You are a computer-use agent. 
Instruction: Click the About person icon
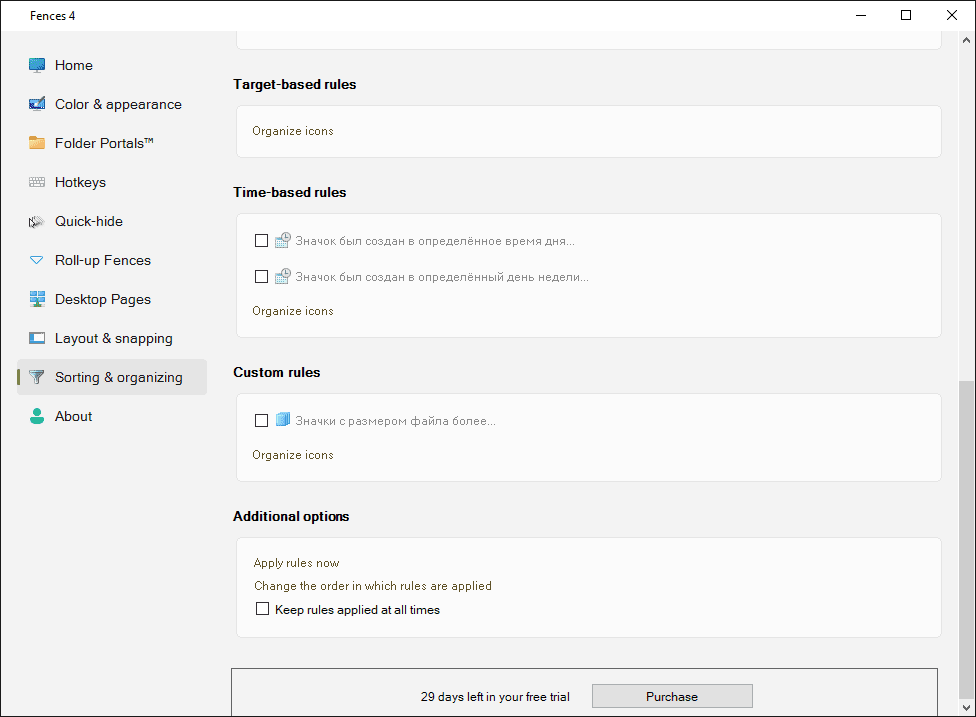37,416
